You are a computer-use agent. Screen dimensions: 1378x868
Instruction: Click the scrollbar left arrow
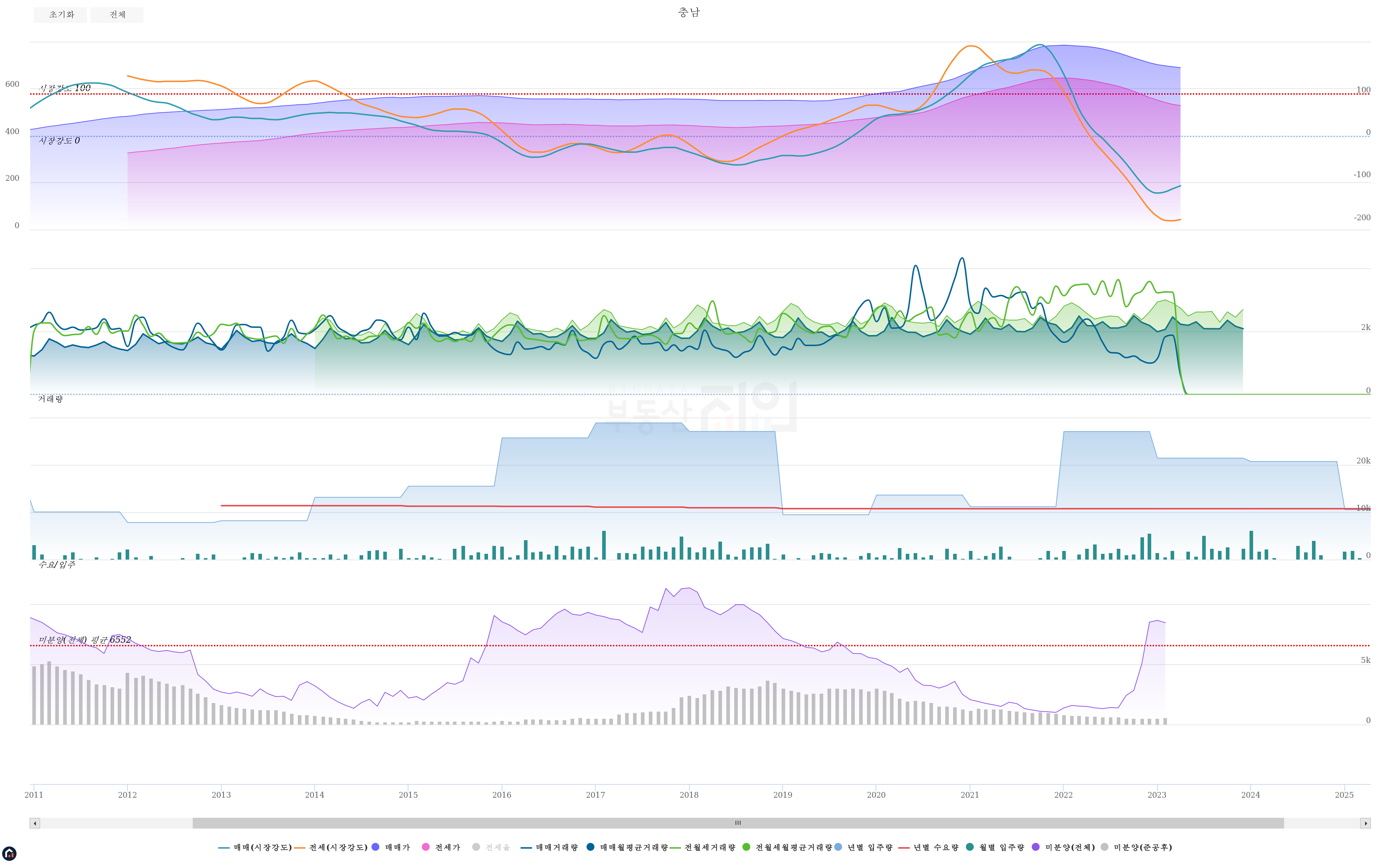tap(35, 824)
